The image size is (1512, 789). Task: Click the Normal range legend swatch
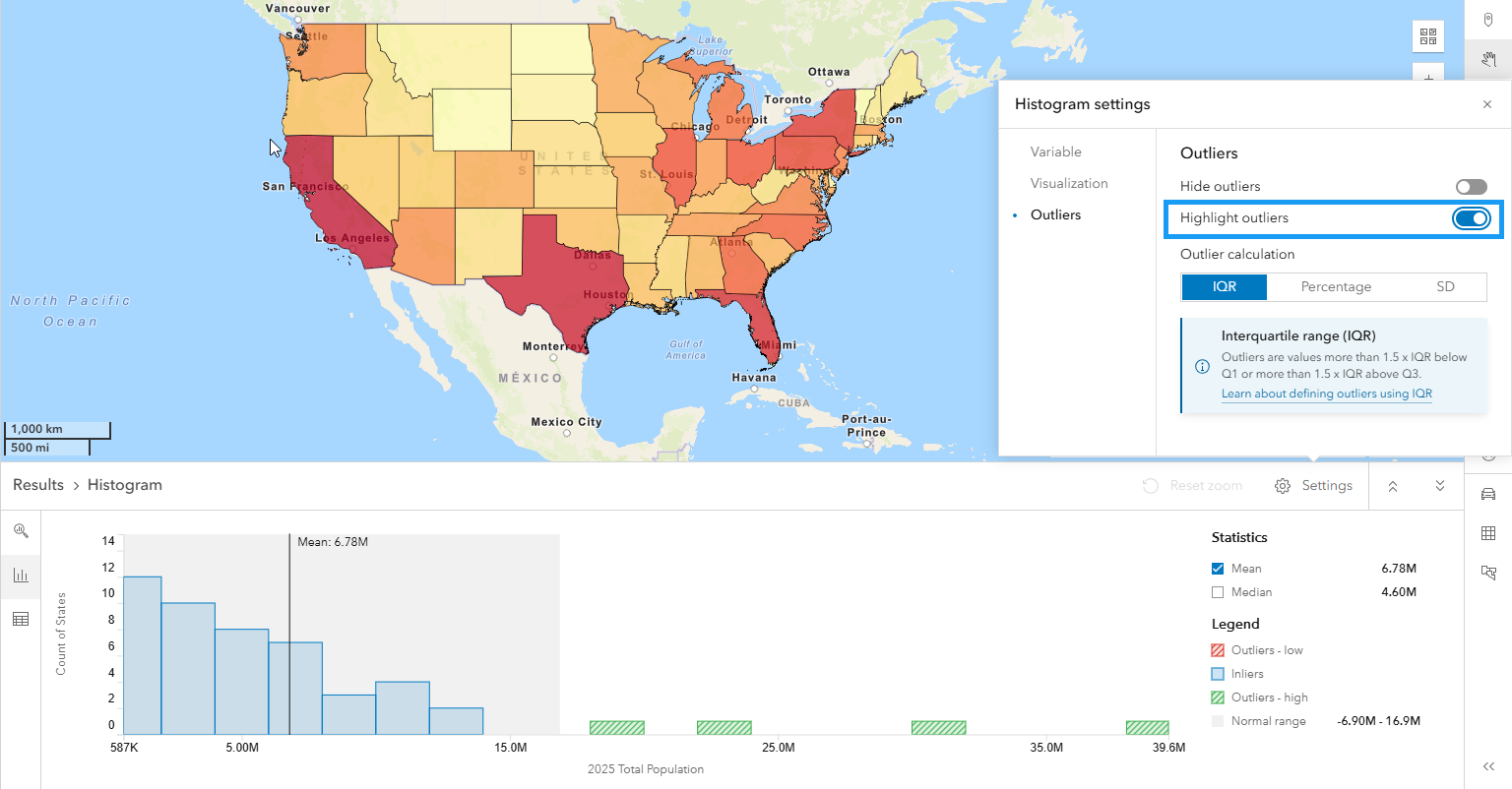(x=1218, y=721)
